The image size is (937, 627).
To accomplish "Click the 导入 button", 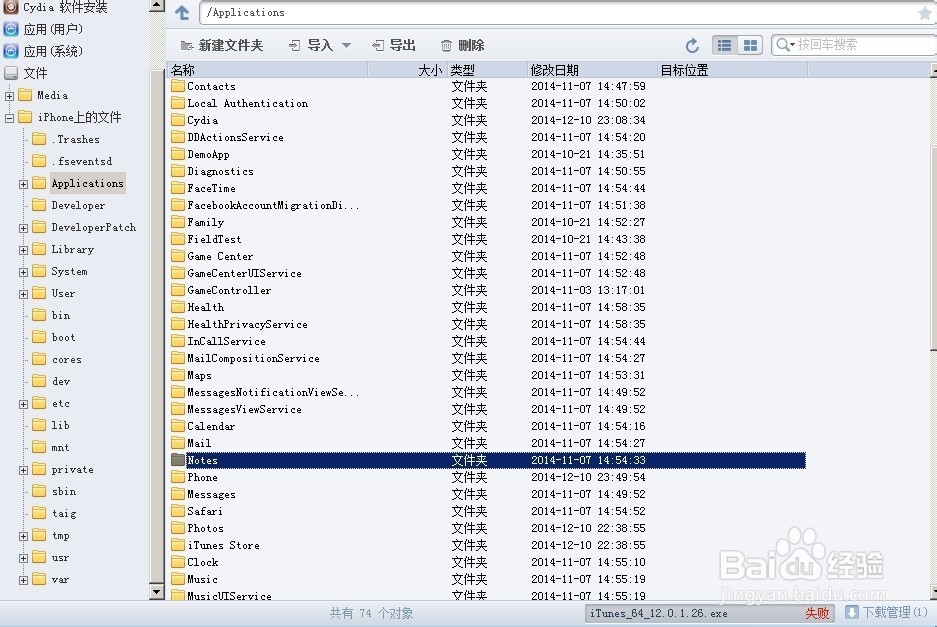I will [x=311, y=45].
